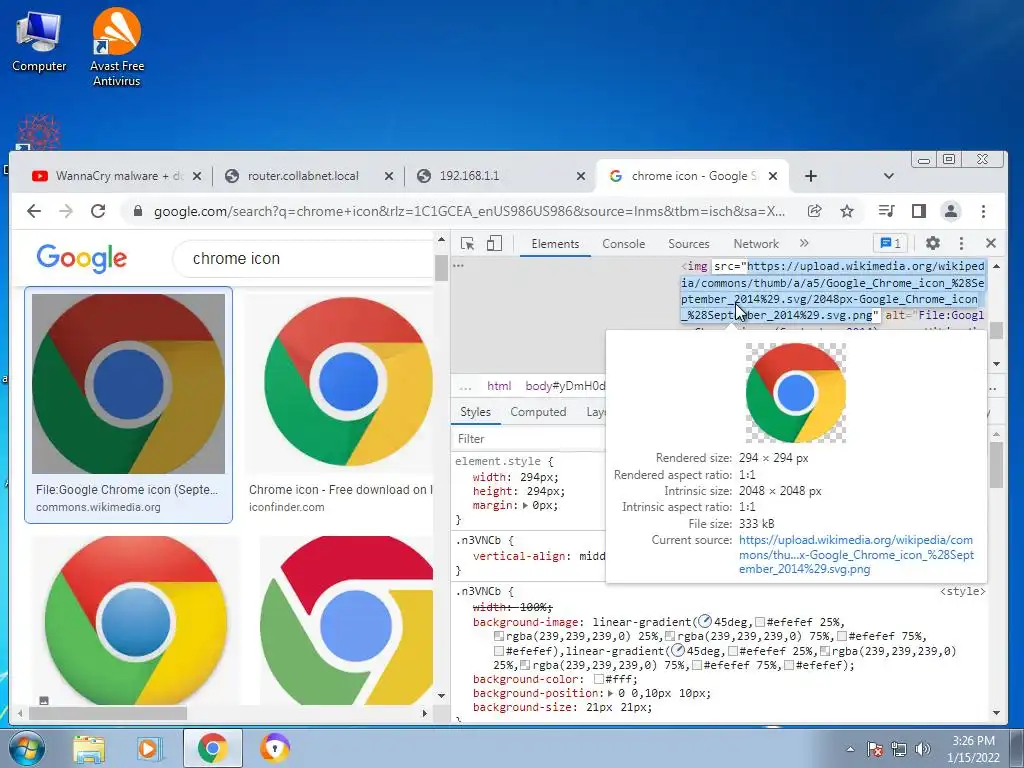1024x768 pixels.
Task: Open Chrome's media control icon
Action: pyautogui.click(x=886, y=211)
